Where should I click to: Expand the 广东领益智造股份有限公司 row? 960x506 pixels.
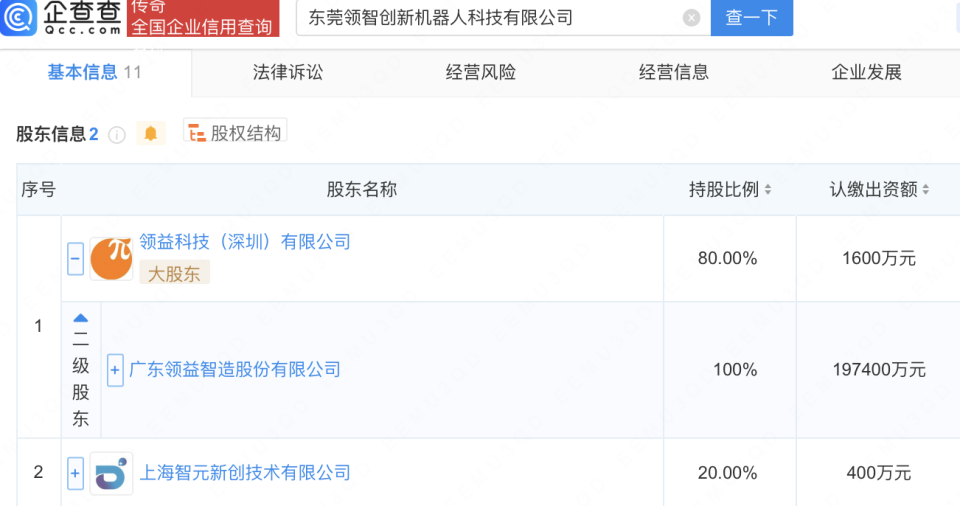tap(115, 370)
